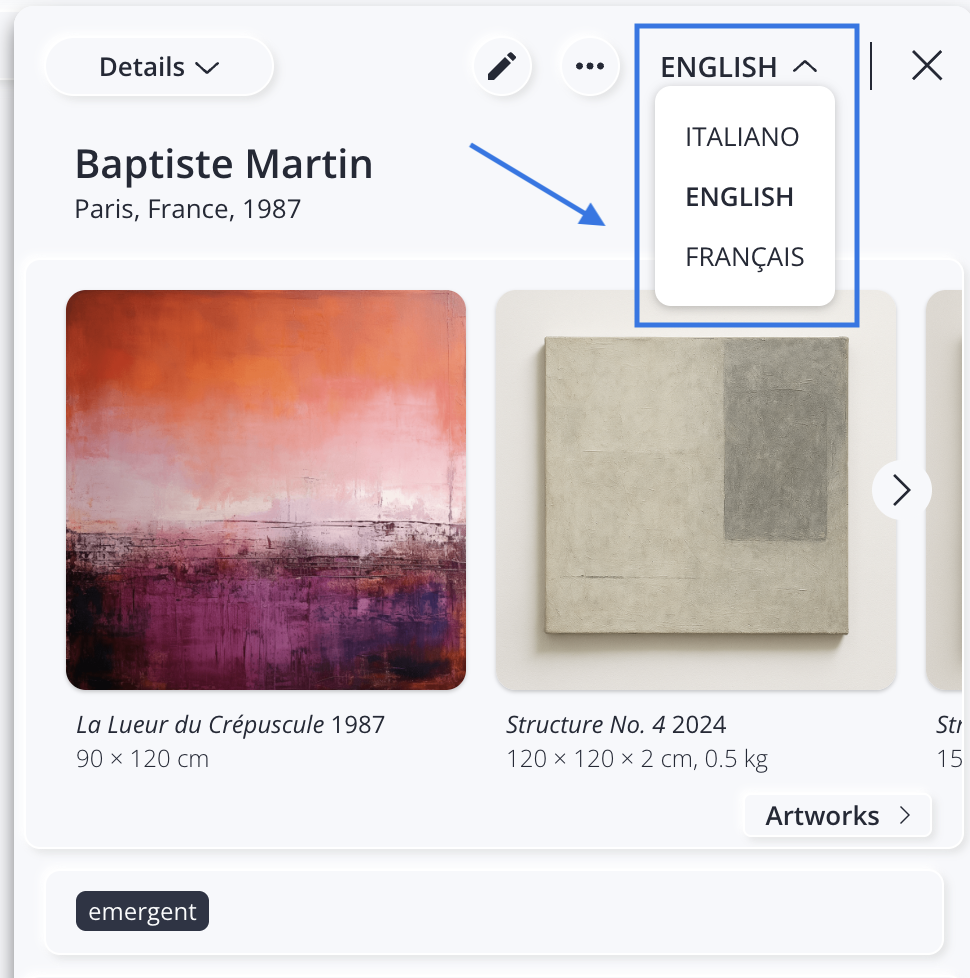Viewport: 970px width, 978px height.
Task: Click the Baptiste Martin artist name
Action: click(224, 164)
